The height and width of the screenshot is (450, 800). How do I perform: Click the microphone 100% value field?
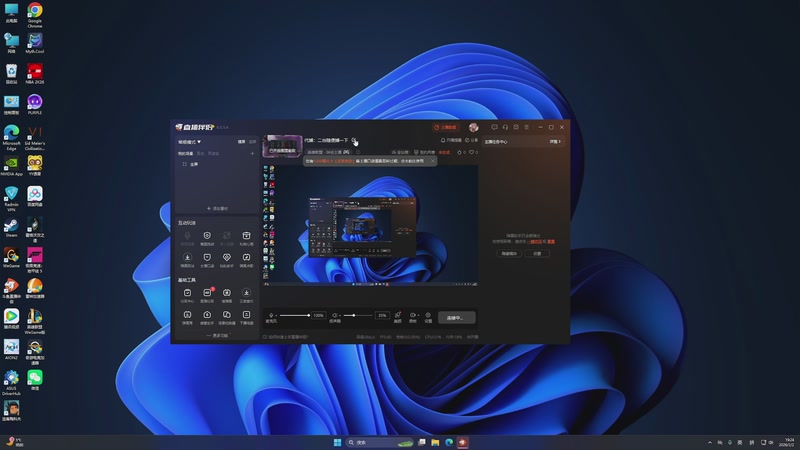tap(318, 315)
